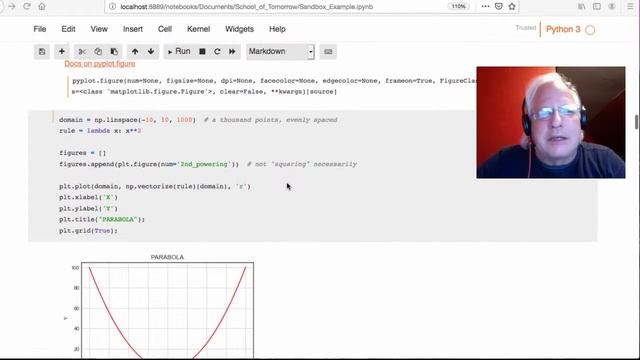Move the selected cell up
Viewport: 640px width, 360px height.
pyautogui.click(x=135, y=51)
